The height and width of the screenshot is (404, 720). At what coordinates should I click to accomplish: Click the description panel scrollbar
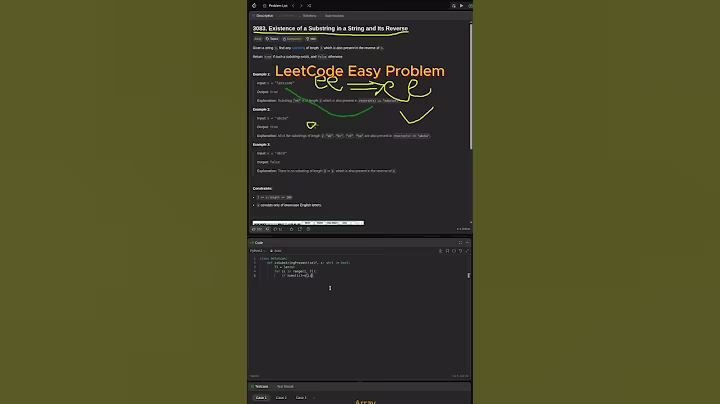[x=471, y=86]
